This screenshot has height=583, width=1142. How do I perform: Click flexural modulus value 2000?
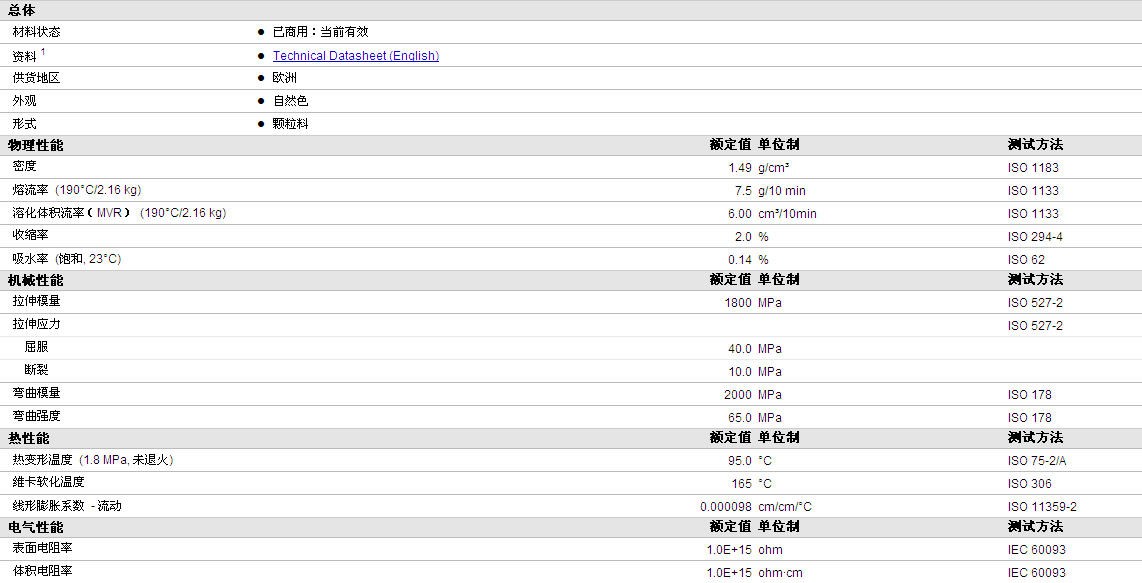[738, 394]
